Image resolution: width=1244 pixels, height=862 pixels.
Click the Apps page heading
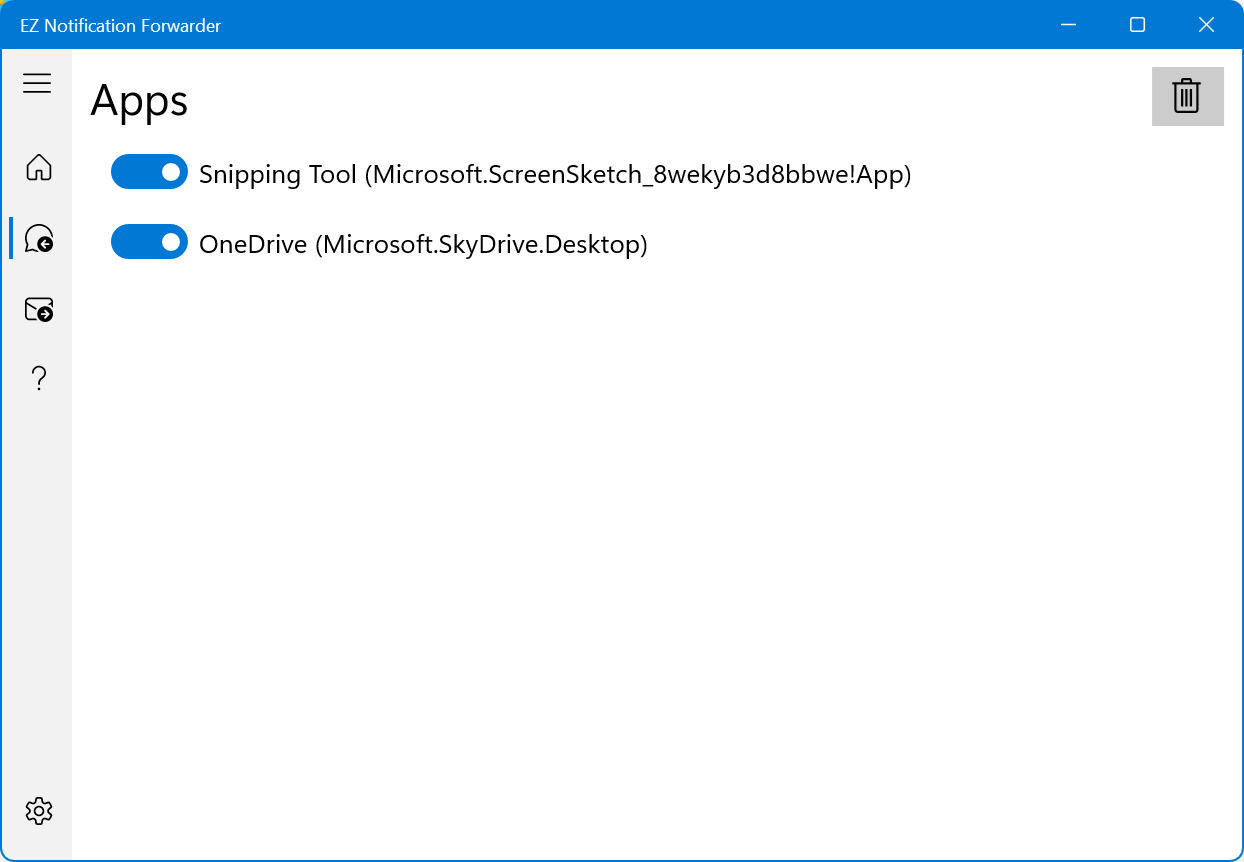point(139,101)
